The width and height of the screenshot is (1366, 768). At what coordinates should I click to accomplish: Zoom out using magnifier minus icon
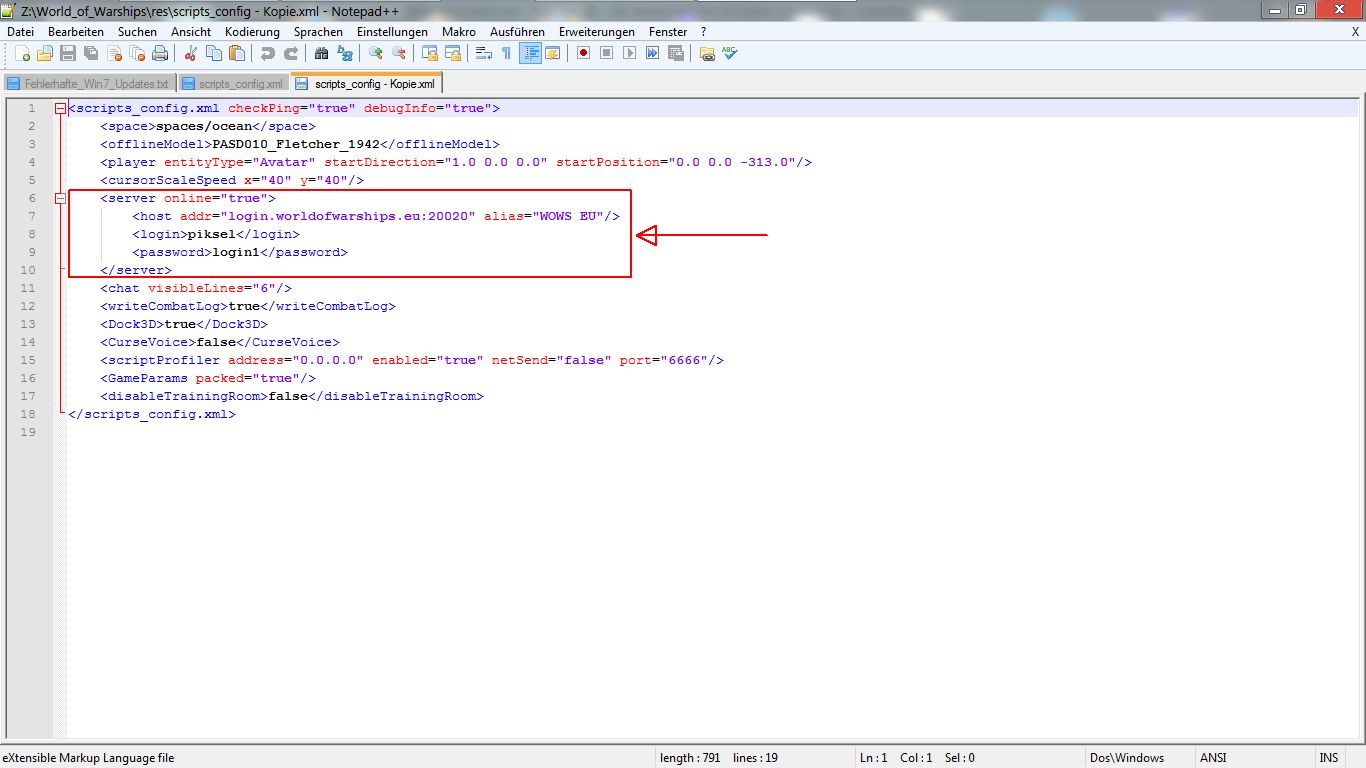pos(398,53)
